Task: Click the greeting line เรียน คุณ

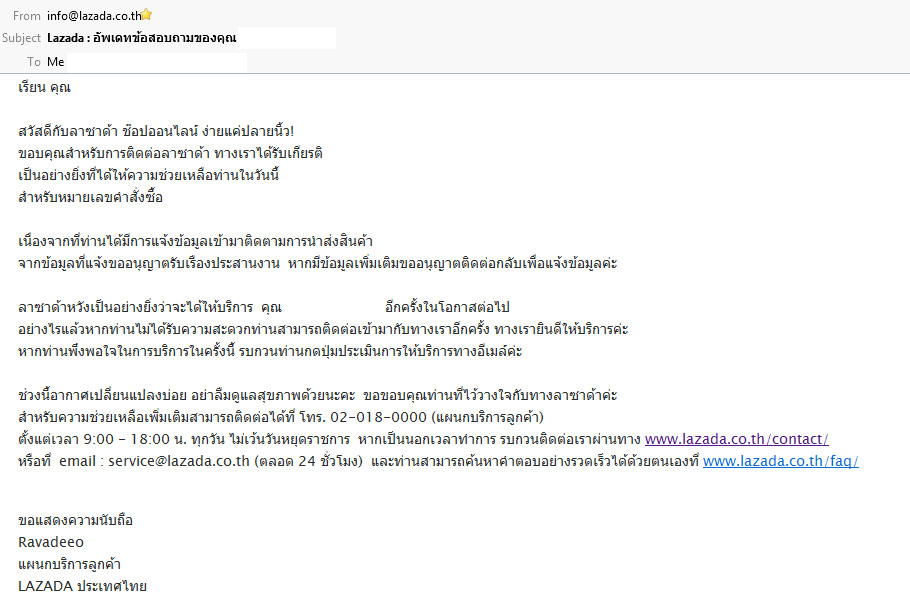Action: [x=45, y=88]
